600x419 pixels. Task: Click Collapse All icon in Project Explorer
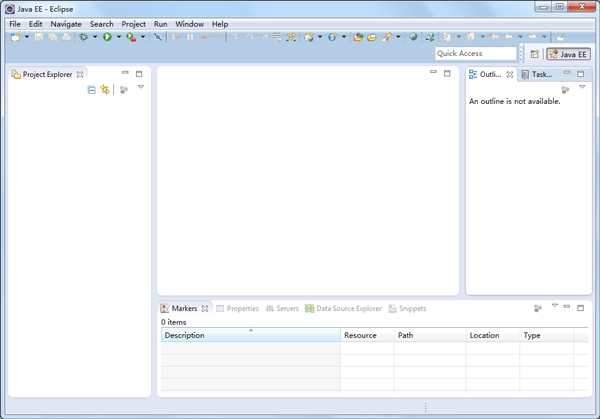pyautogui.click(x=92, y=90)
